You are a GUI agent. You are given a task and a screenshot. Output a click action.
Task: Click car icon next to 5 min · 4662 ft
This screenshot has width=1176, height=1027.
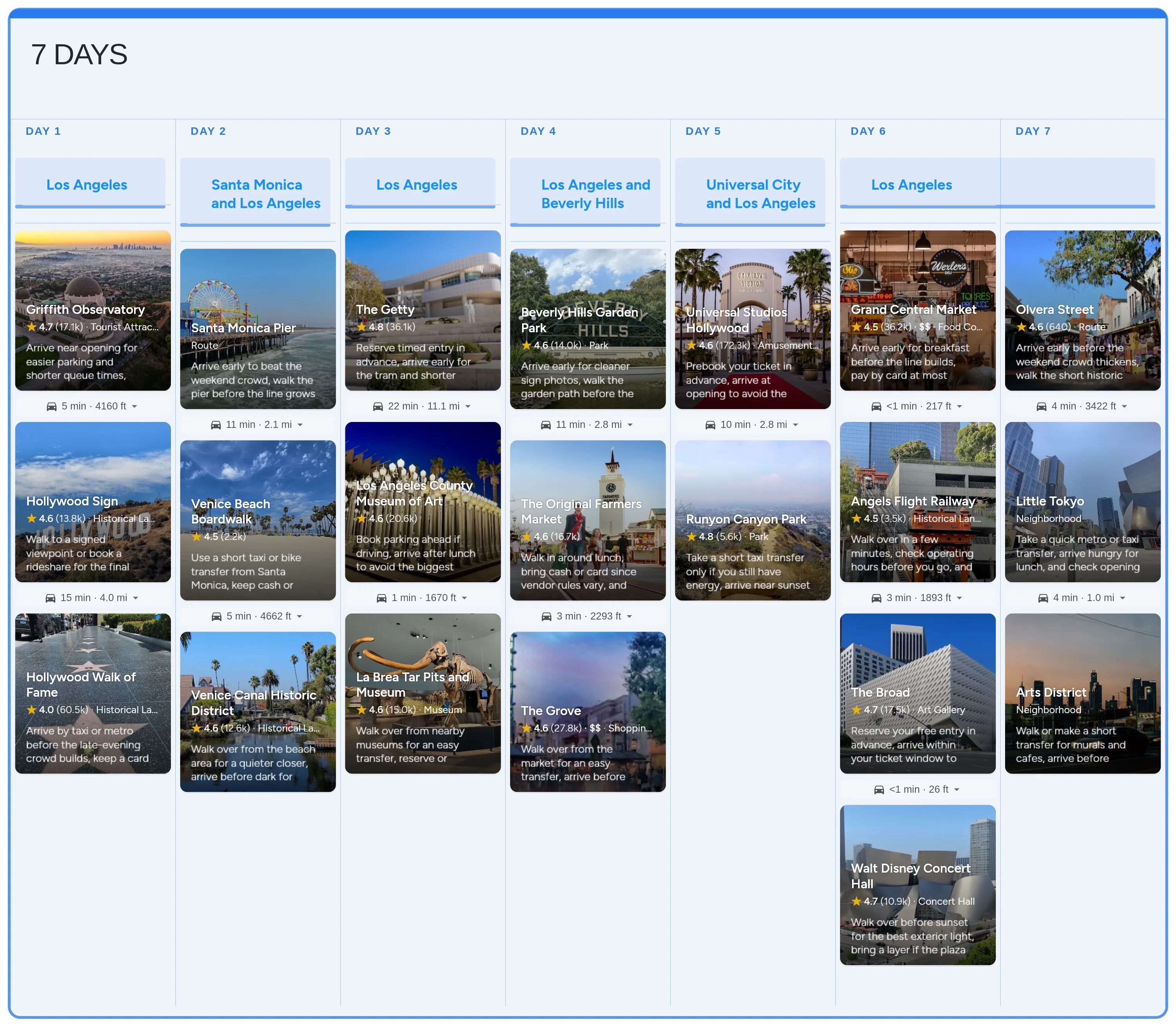(216, 617)
